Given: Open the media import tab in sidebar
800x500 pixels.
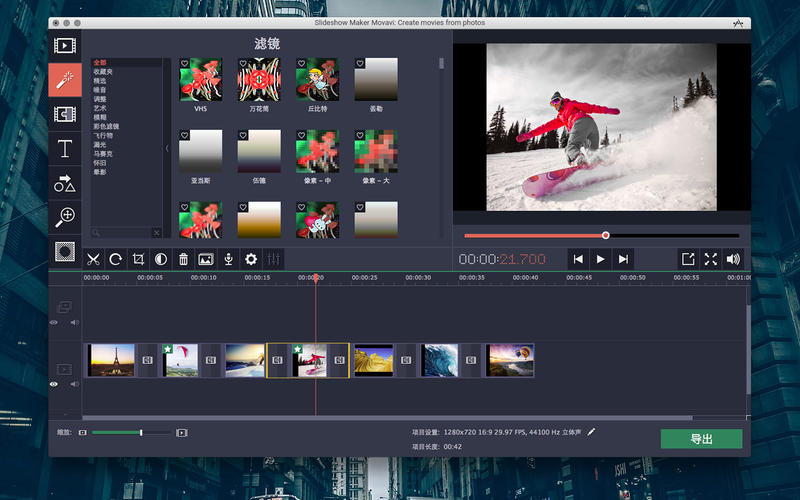Looking at the screenshot, I should tap(65, 46).
